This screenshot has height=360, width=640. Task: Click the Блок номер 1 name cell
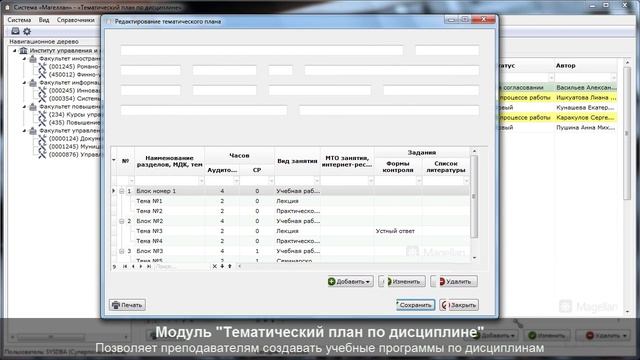[x=169, y=191]
